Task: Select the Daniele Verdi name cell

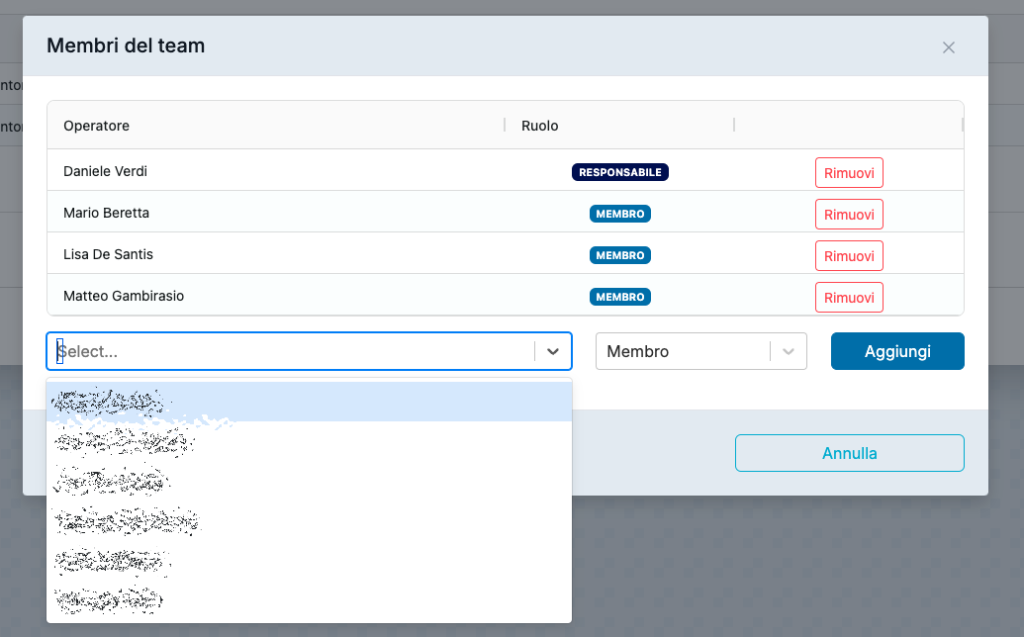Action: (105, 172)
